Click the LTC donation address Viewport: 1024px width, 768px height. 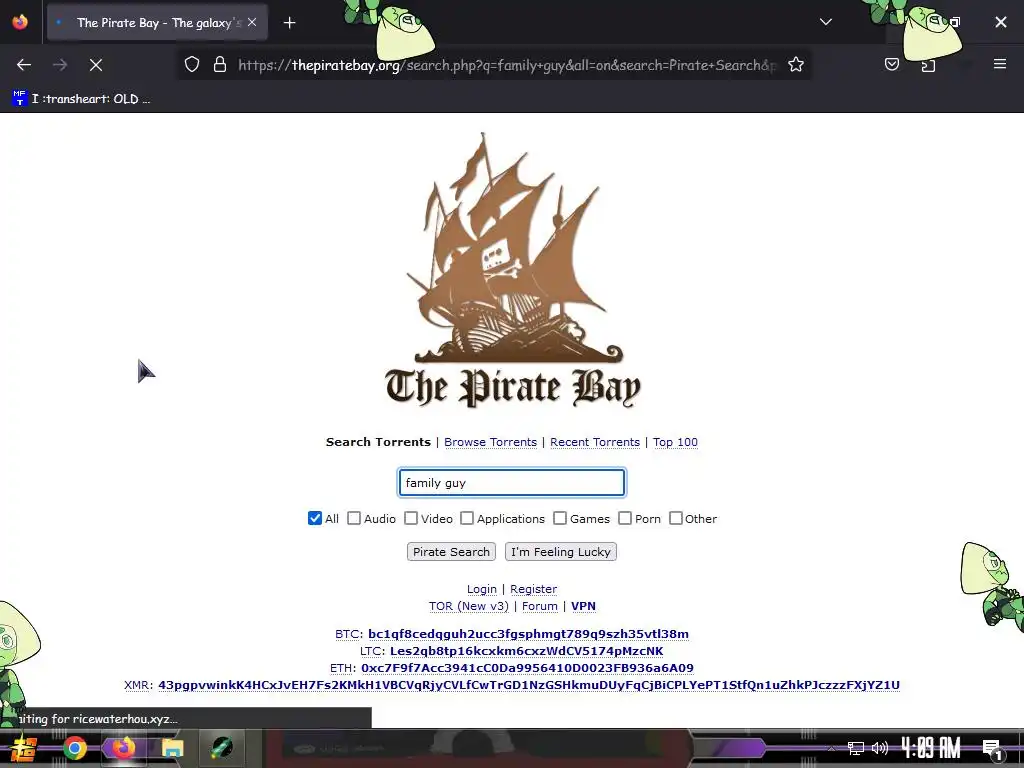526,651
